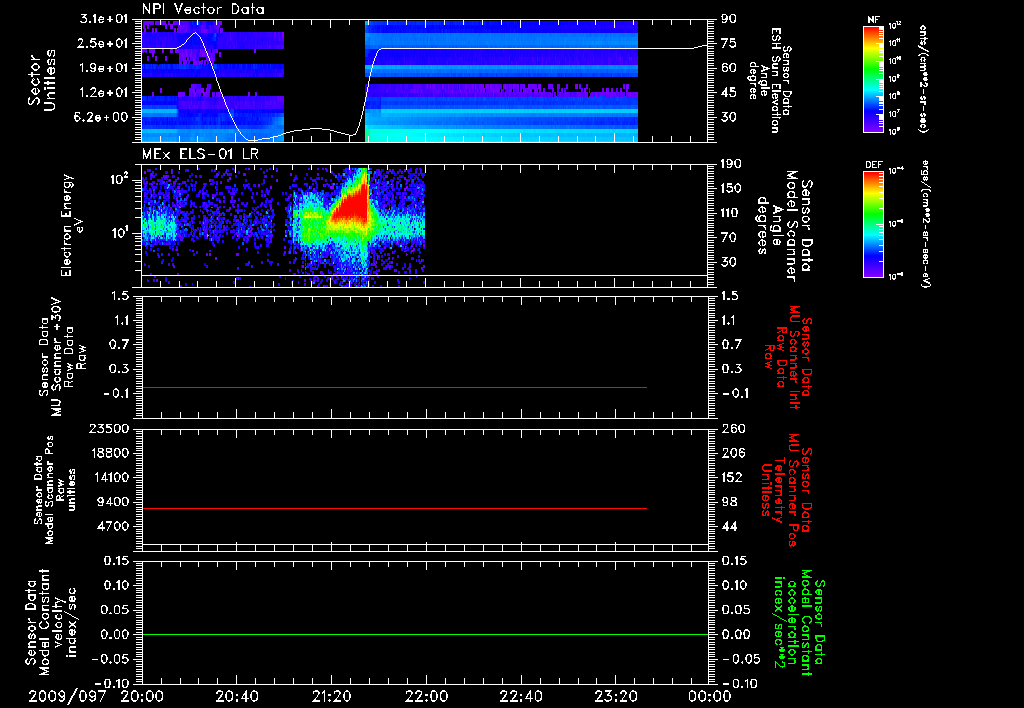Click the ergs/(cm**2-sr-sec-eV) unit label
Viewport: 1024px width, 708px height.
[x=925, y=223]
